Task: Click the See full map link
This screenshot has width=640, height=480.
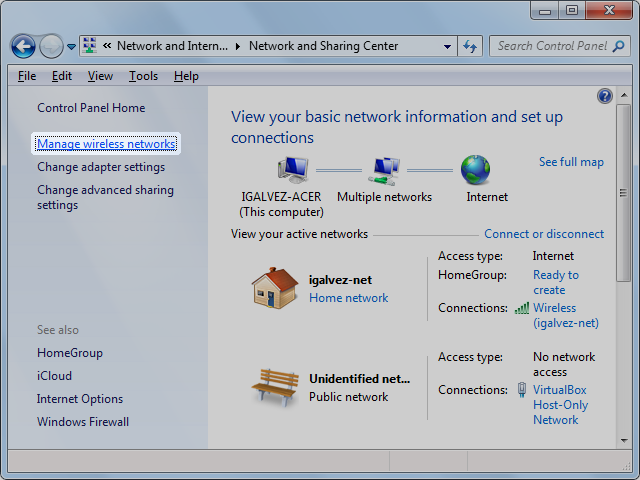Action: 571,162
